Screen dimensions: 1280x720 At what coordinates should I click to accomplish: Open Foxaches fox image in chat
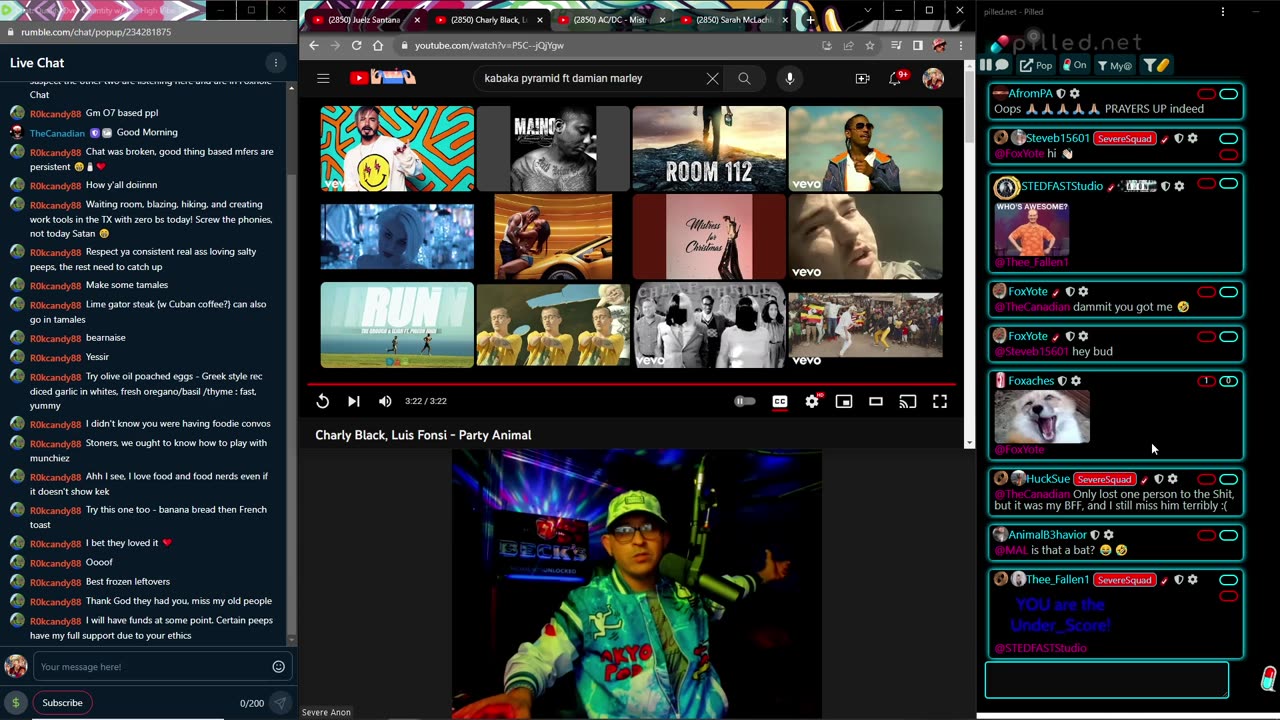point(1042,416)
